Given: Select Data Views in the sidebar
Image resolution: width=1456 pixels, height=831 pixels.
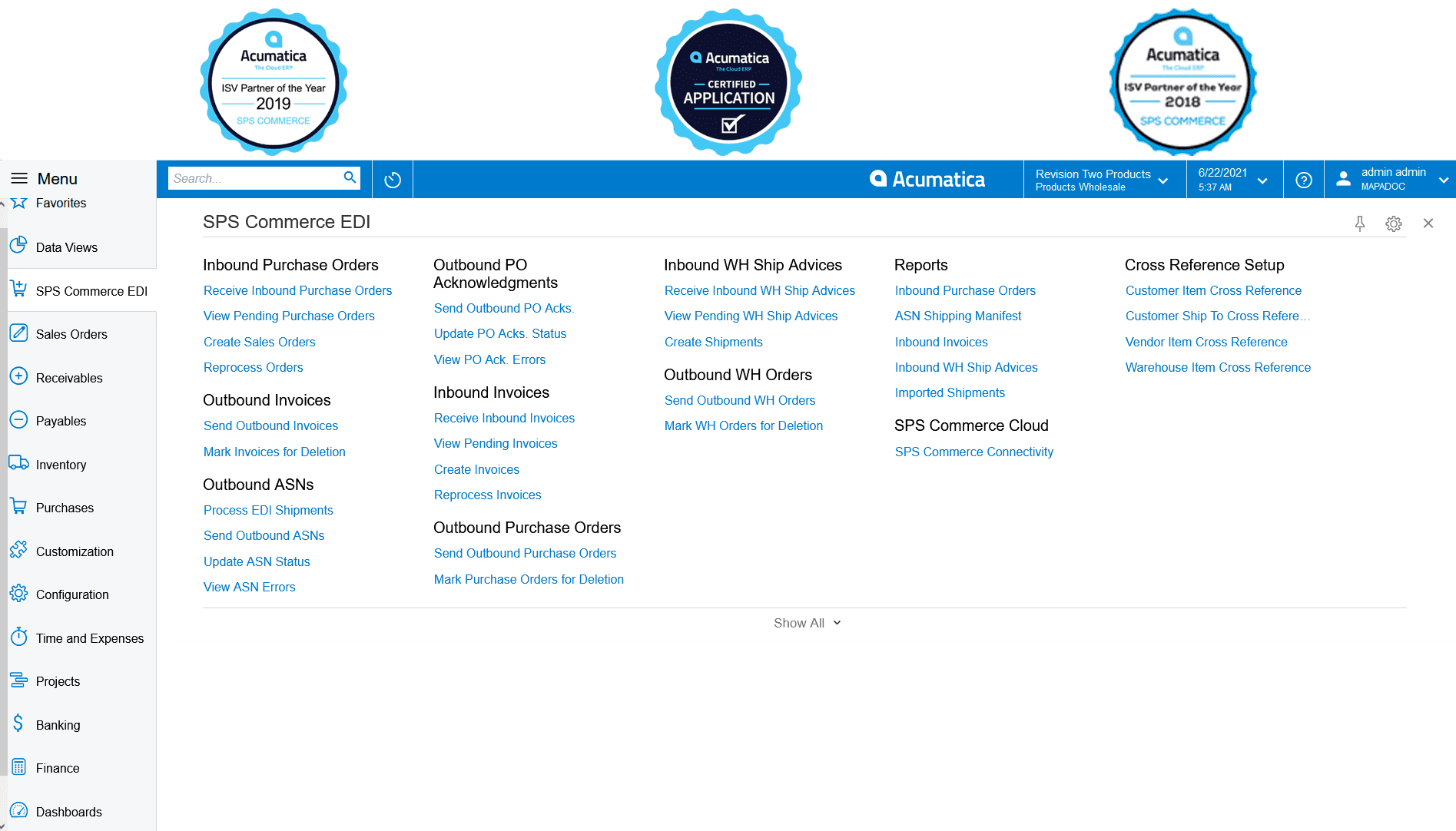Looking at the screenshot, I should tap(67, 247).
